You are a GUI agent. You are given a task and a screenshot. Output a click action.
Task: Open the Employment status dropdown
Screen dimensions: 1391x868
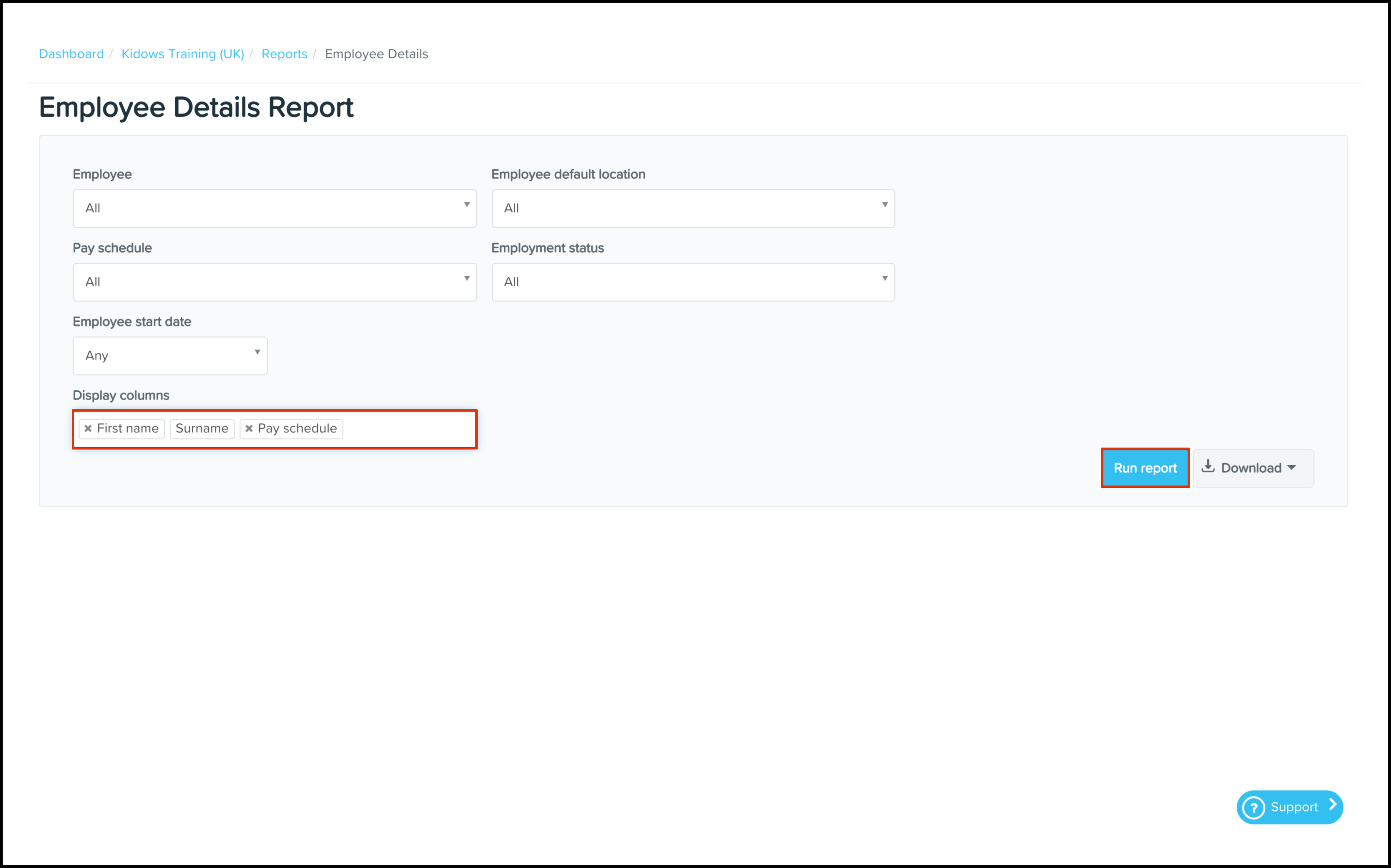[692, 282]
